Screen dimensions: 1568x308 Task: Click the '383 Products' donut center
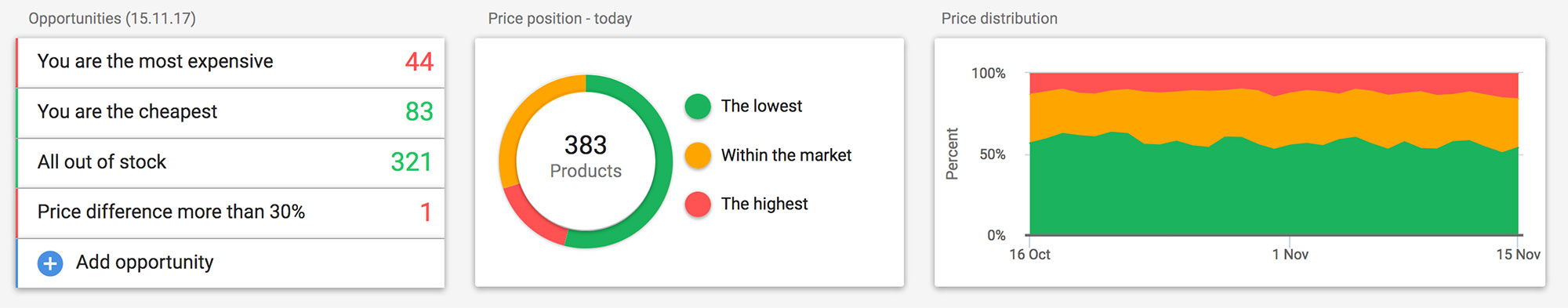coord(586,157)
